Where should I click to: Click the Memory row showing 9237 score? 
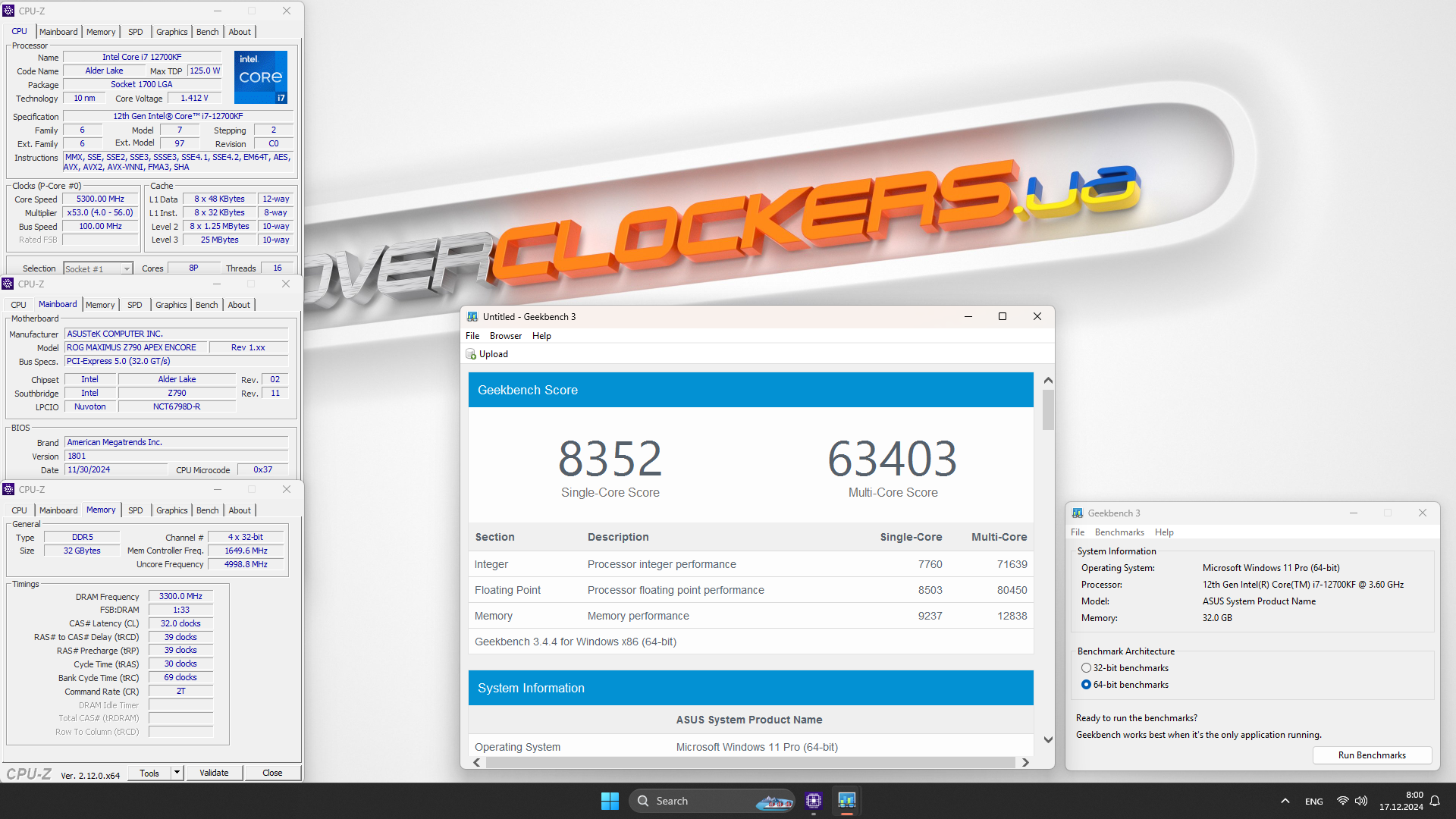tap(751, 616)
